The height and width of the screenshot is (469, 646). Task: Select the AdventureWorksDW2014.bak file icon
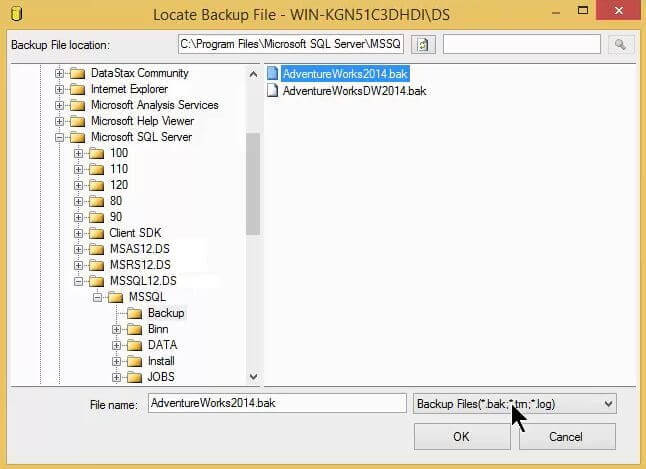pyautogui.click(x=272, y=90)
